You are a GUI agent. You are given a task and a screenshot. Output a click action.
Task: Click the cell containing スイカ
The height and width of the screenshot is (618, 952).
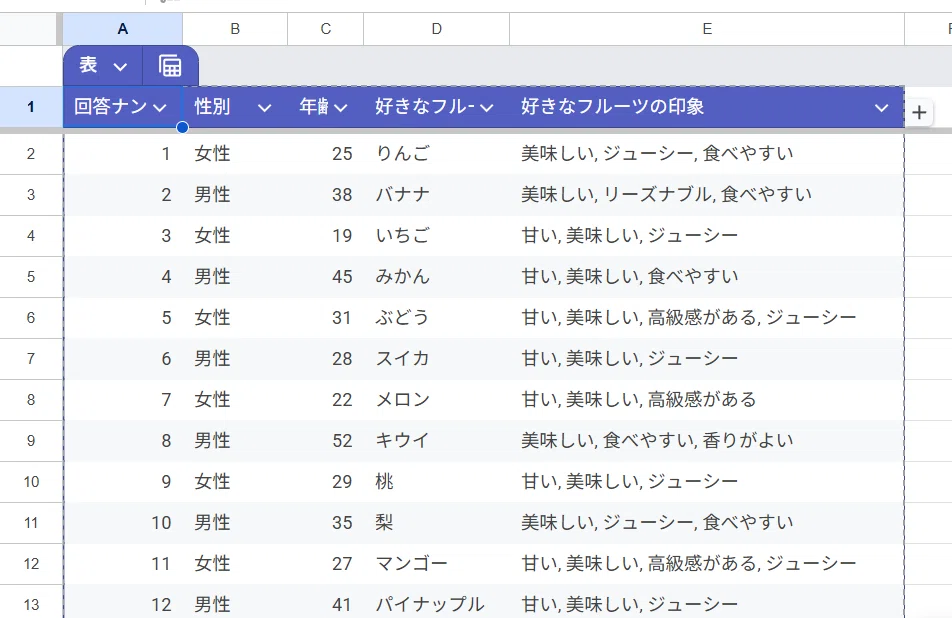[437, 359]
